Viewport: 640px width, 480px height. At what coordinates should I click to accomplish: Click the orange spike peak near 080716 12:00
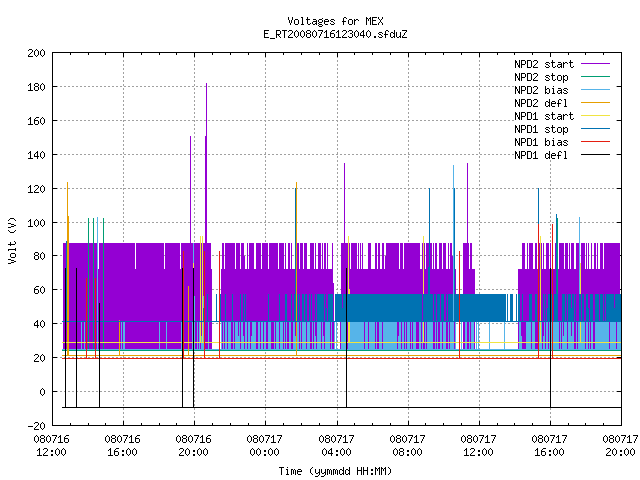[67, 184]
